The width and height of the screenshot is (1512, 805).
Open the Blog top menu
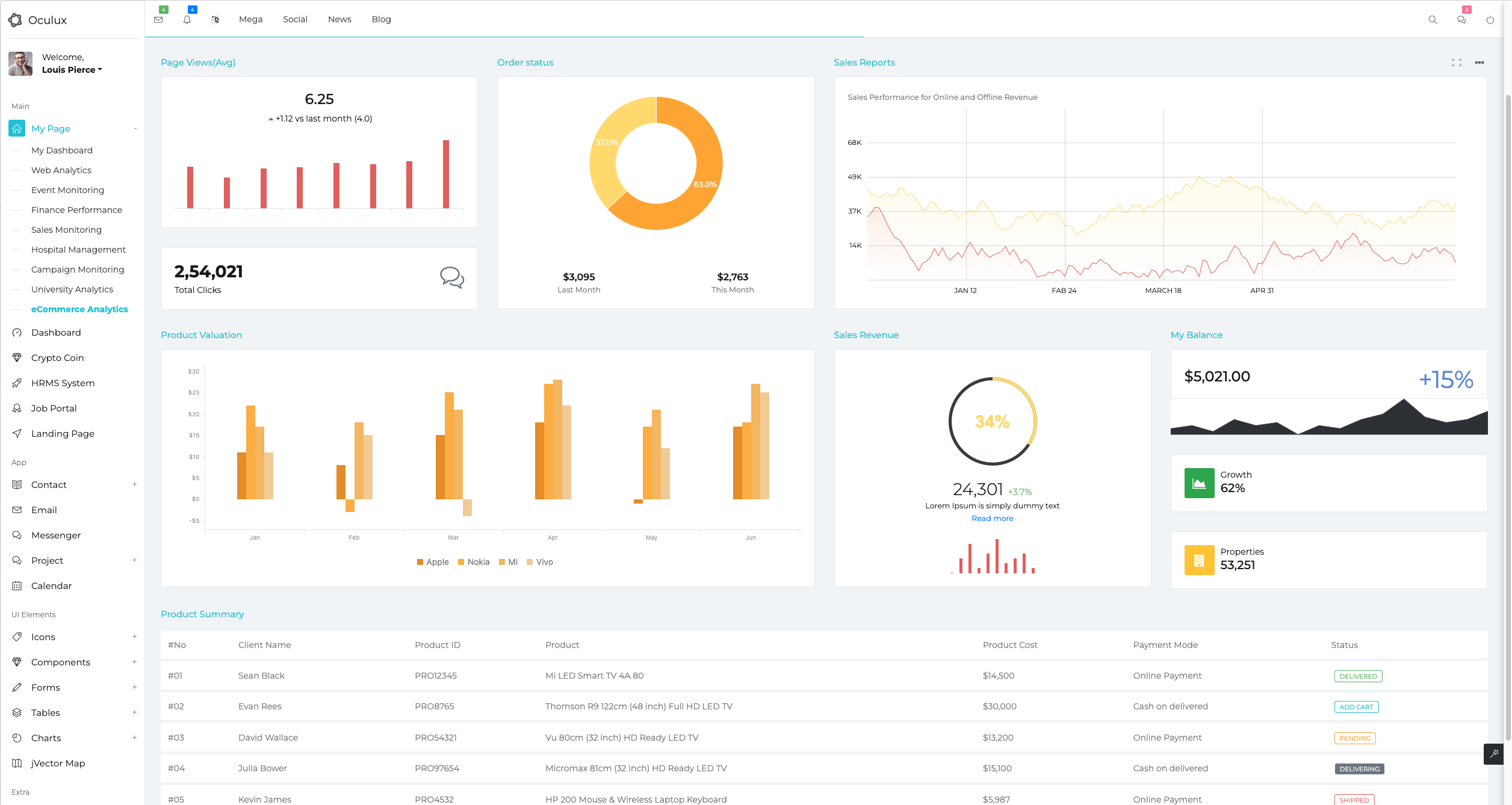coord(381,19)
